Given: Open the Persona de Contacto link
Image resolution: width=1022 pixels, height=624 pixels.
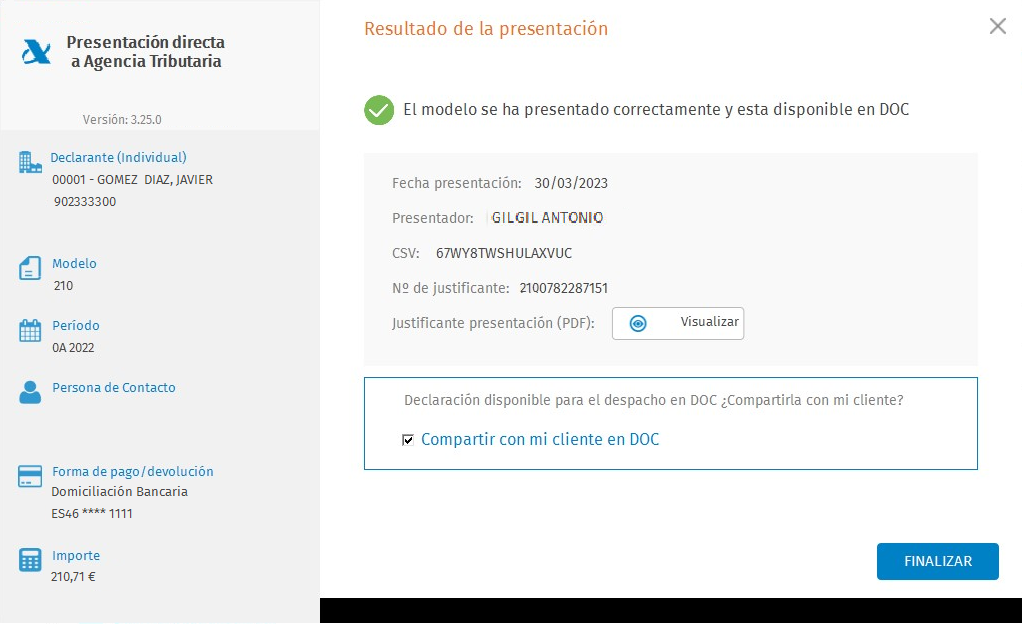Looking at the screenshot, I should point(113,387).
